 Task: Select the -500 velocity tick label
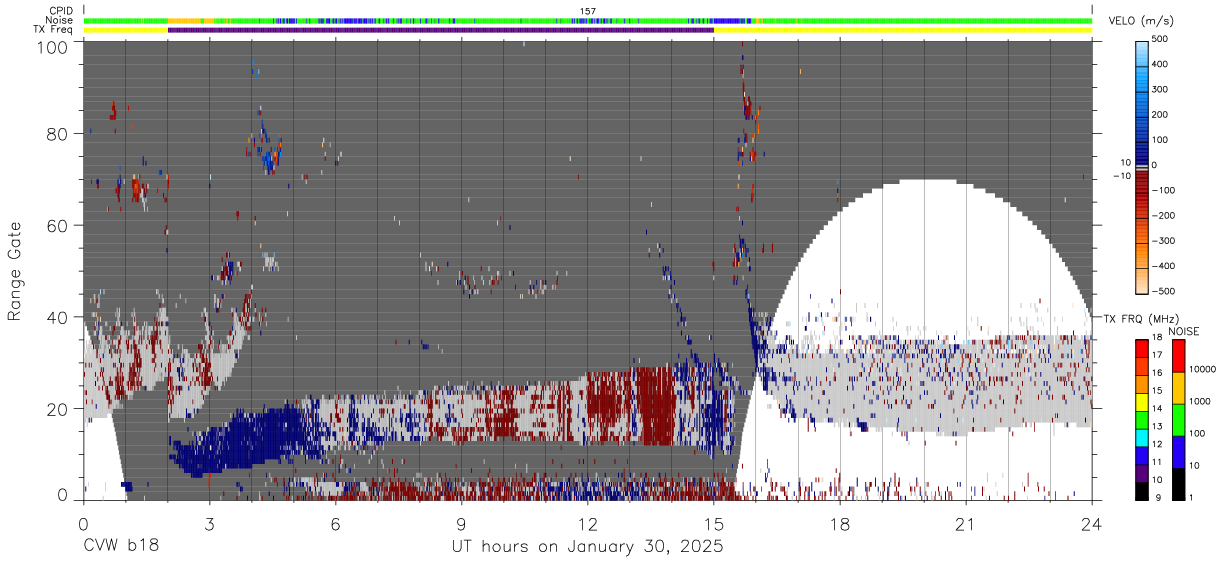(1163, 292)
